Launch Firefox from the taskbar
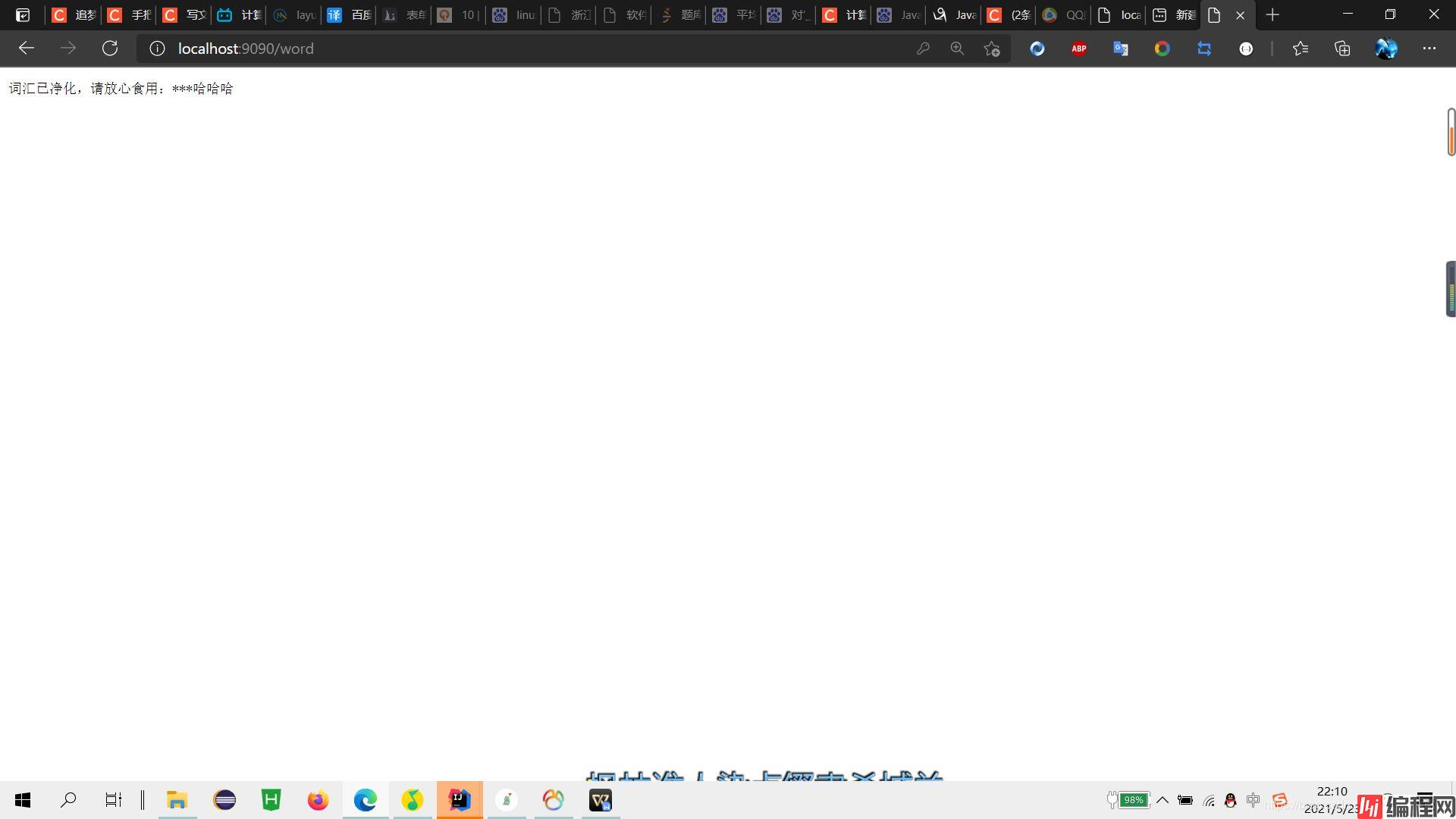Image resolution: width=1456 pixels, height=819 pixels. tap(318, 800)
